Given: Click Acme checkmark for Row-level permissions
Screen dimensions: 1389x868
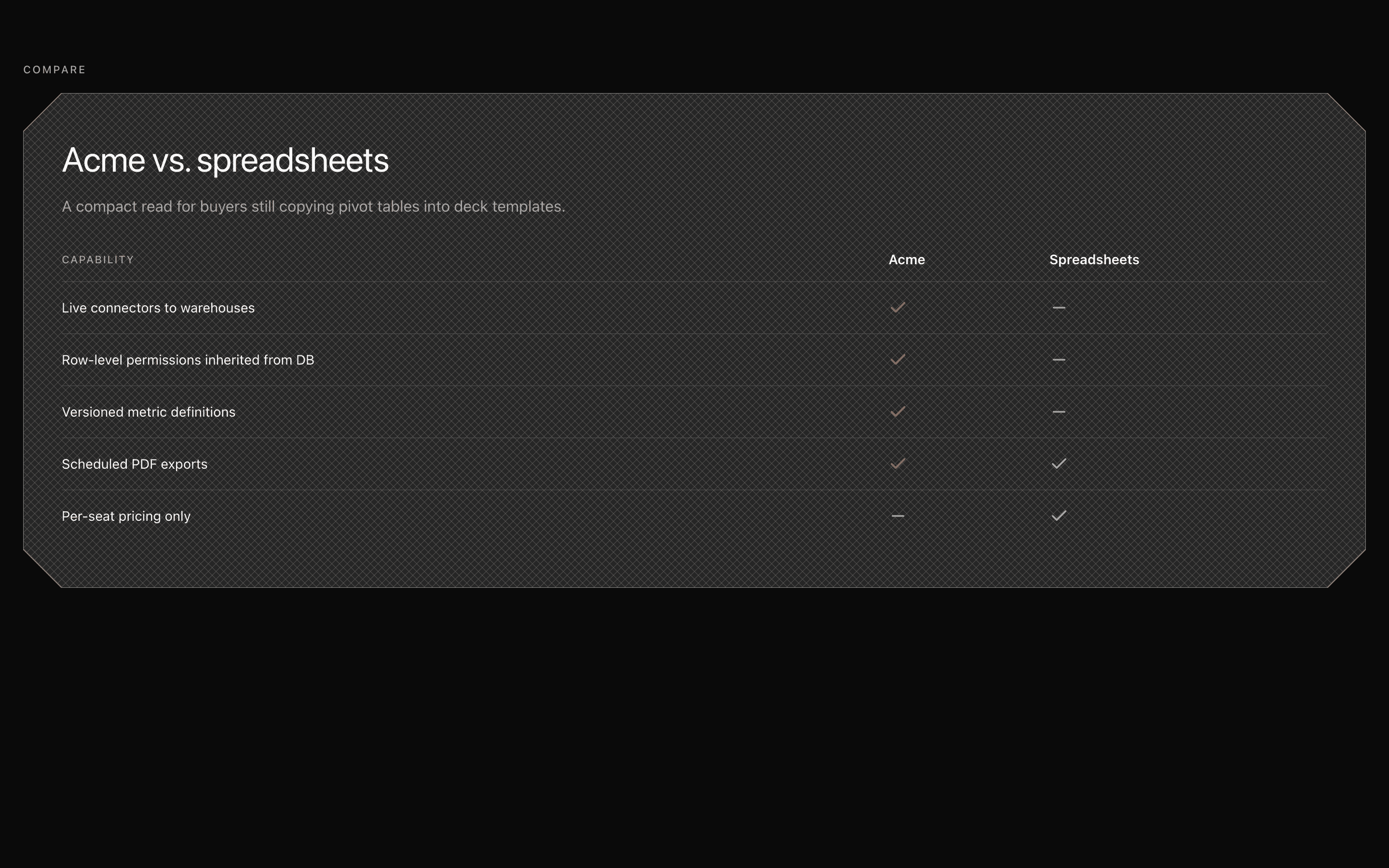Looking at the screenshot, I should pos(898,360).
